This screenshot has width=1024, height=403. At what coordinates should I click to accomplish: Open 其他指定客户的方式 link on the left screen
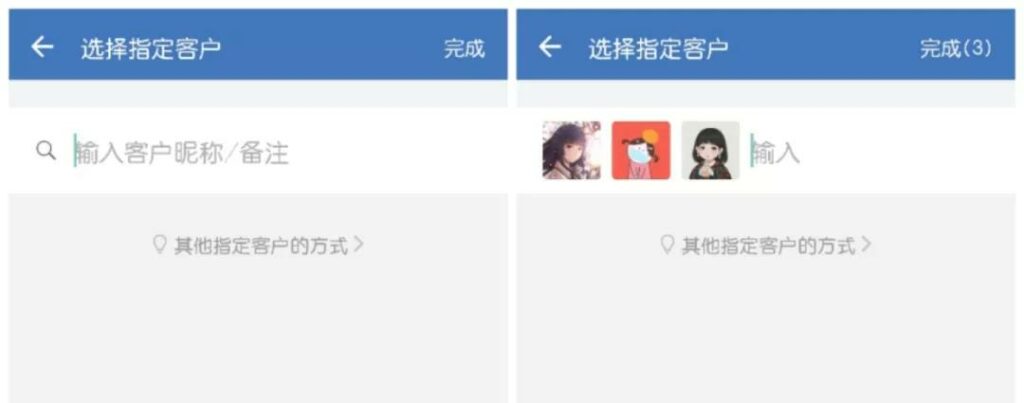coord(259,246)
